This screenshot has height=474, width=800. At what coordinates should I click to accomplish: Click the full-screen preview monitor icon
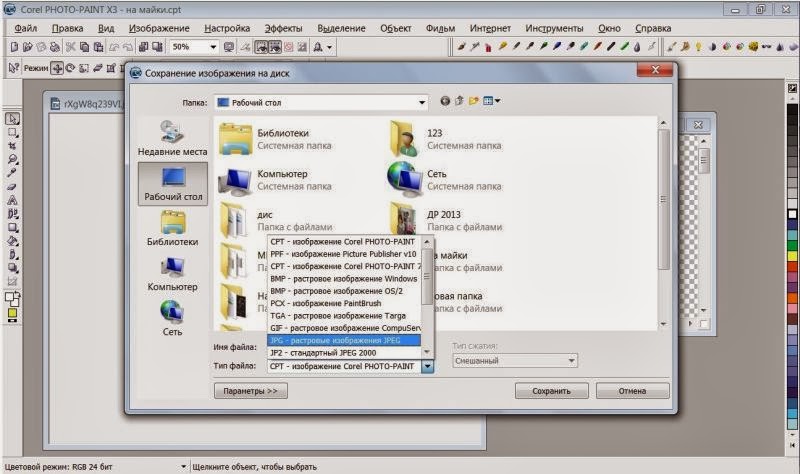coord(229,47)
